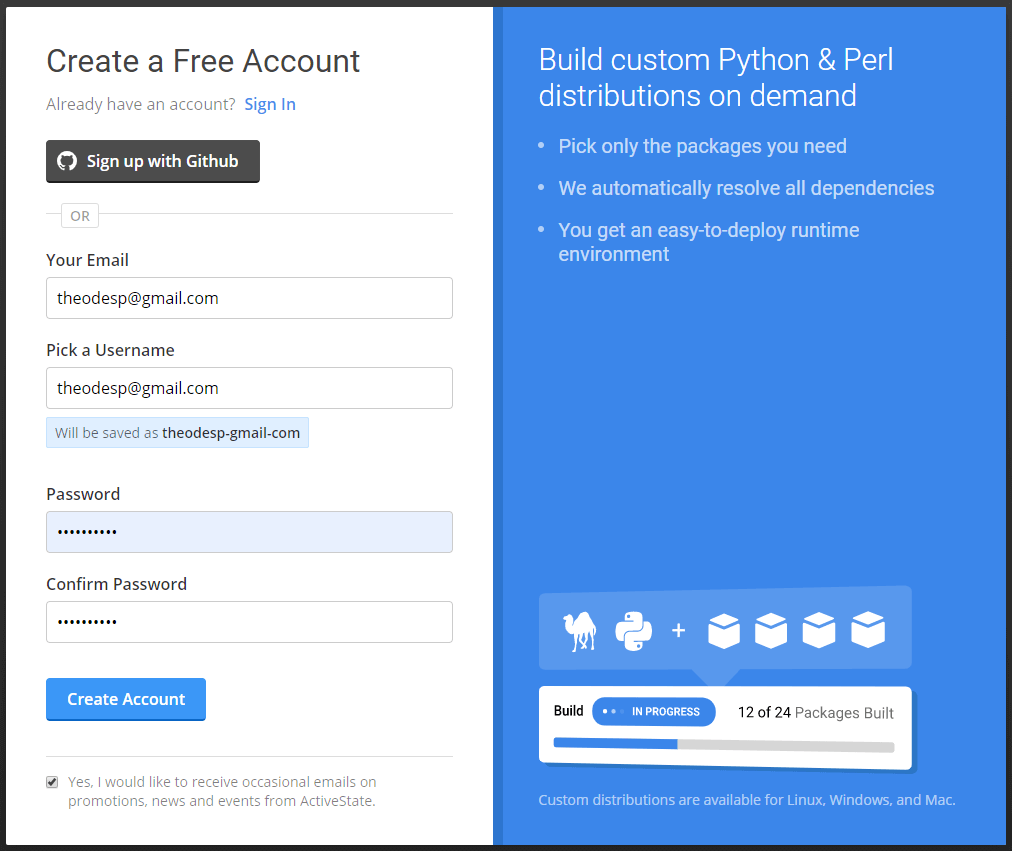The width and height of the screenshot is (1012, 851).
Task: Click the first package cube icon
Action: pos(723,630)
